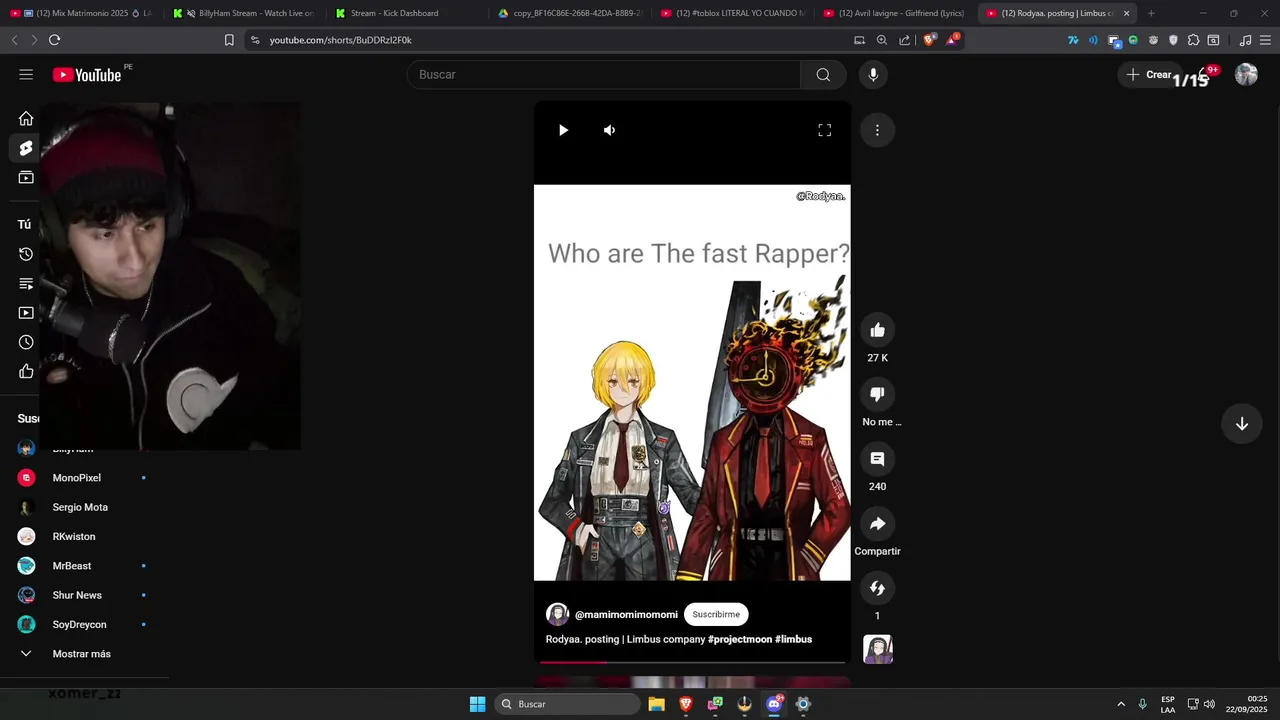Open History in the sidebar
The width and height of the screenshot is (1280, 720).
point(26,254)
